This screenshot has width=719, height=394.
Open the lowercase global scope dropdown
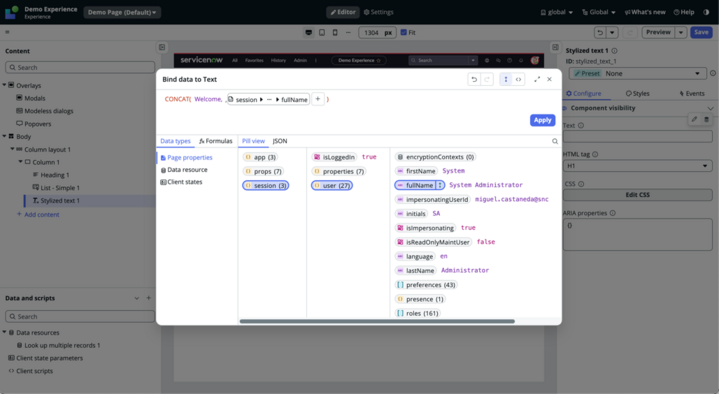[x=557, y=12]
